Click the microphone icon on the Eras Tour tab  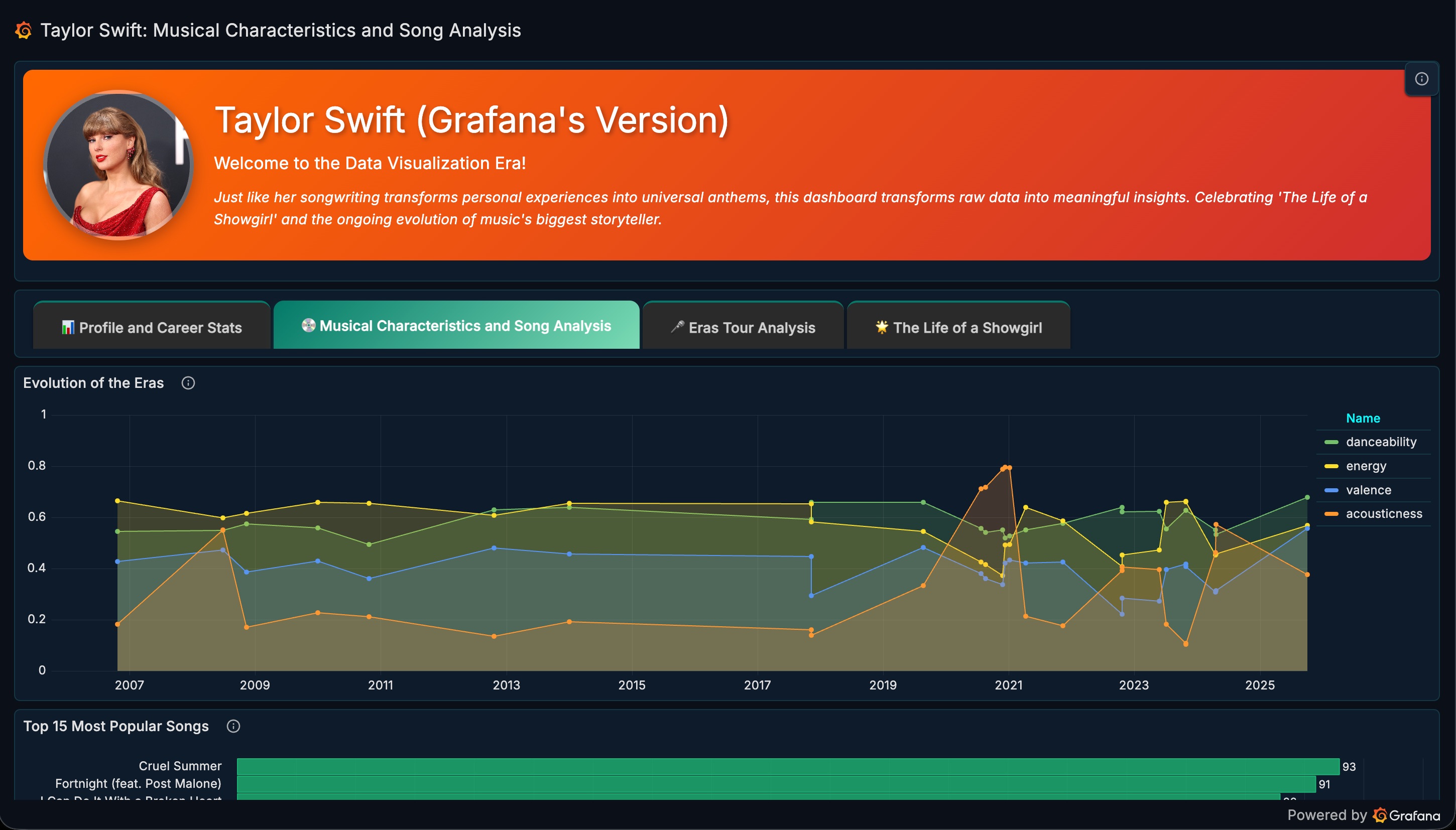tap(677, 327)
